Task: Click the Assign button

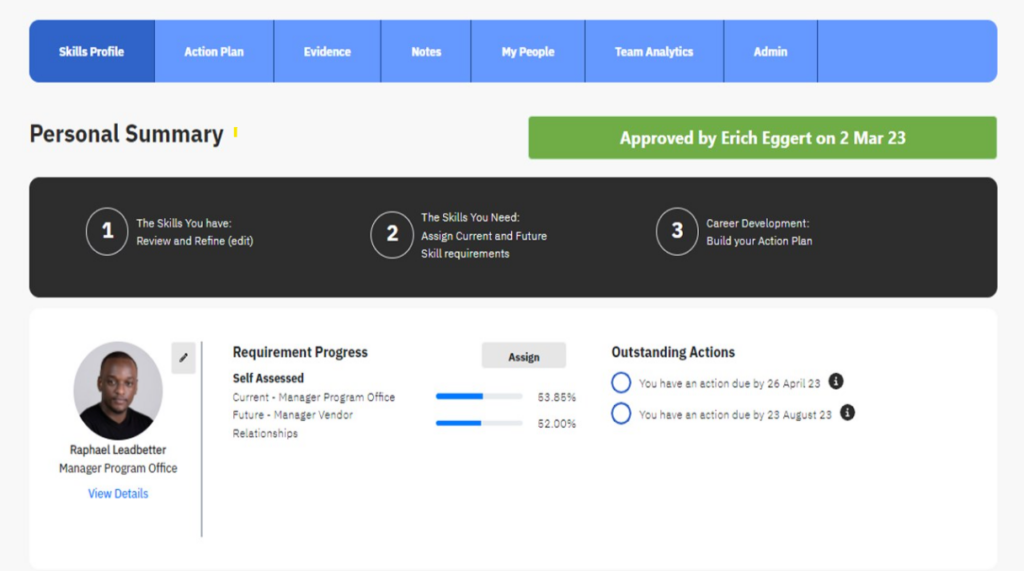Action: pyautogui.click(x=524, y=357)
